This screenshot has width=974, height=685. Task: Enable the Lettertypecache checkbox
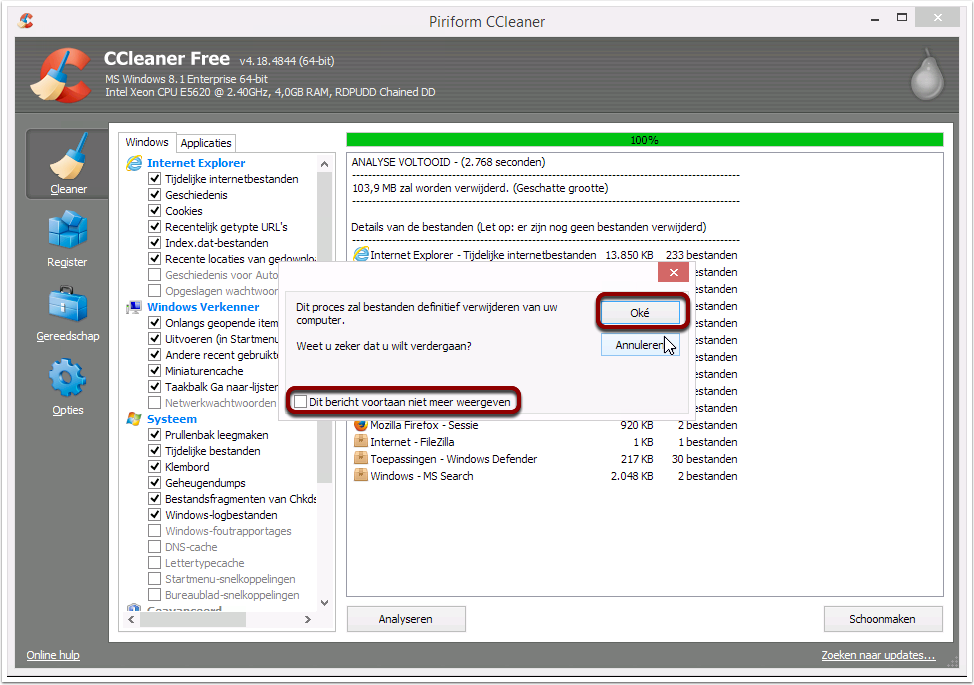(x=155, y=563)
